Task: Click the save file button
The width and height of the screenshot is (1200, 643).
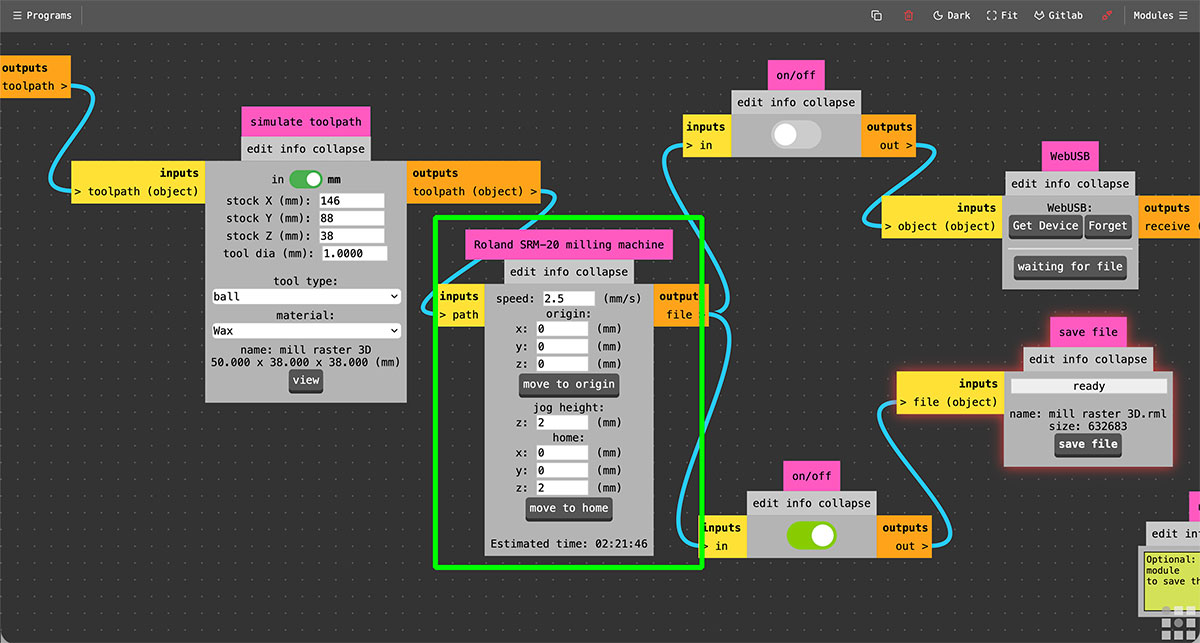Action: click(x=1087, y=444)
